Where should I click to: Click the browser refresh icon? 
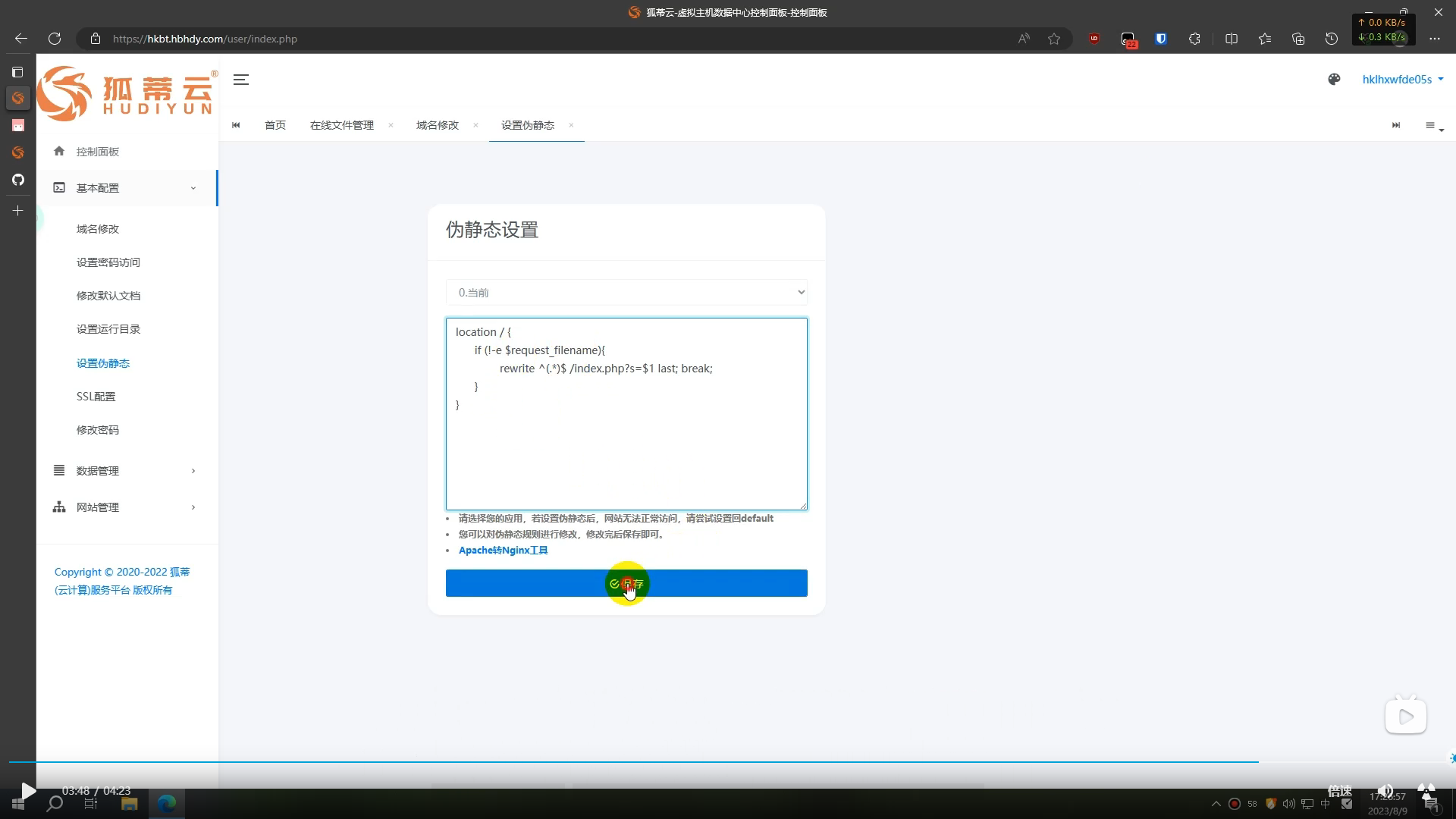point(55,39)
